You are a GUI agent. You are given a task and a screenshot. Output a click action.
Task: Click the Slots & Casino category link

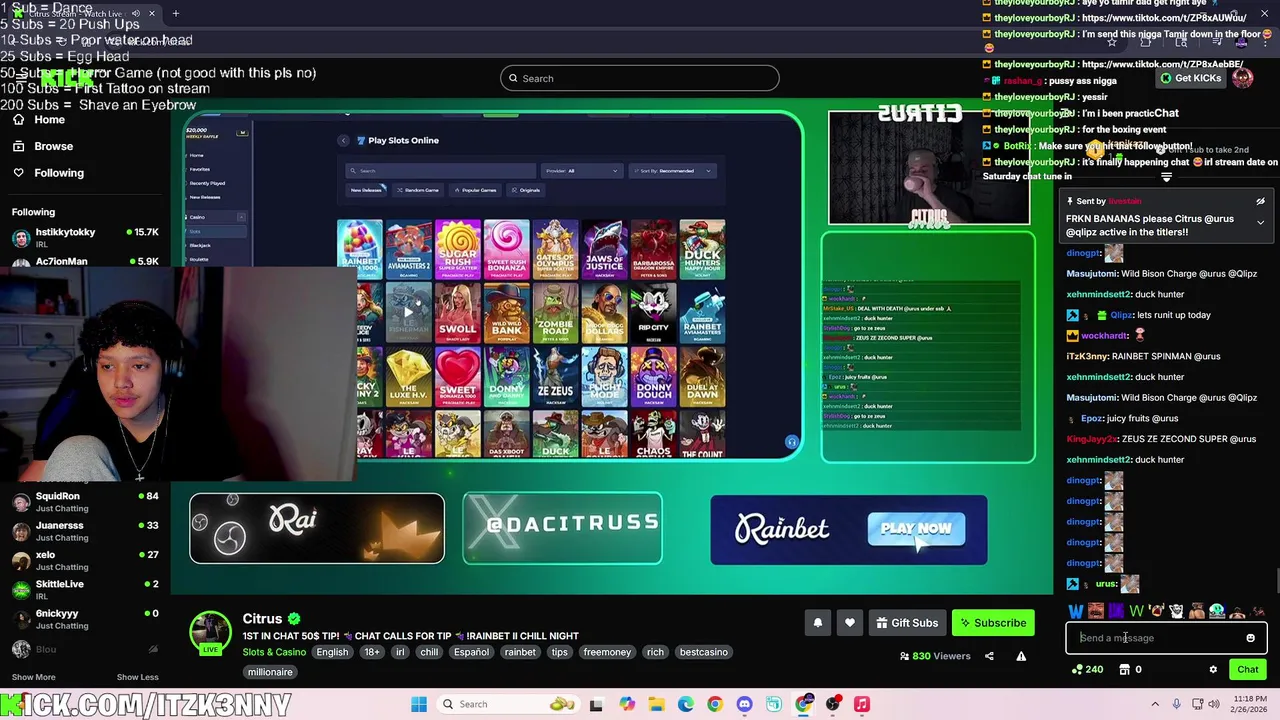pos(274,652)
